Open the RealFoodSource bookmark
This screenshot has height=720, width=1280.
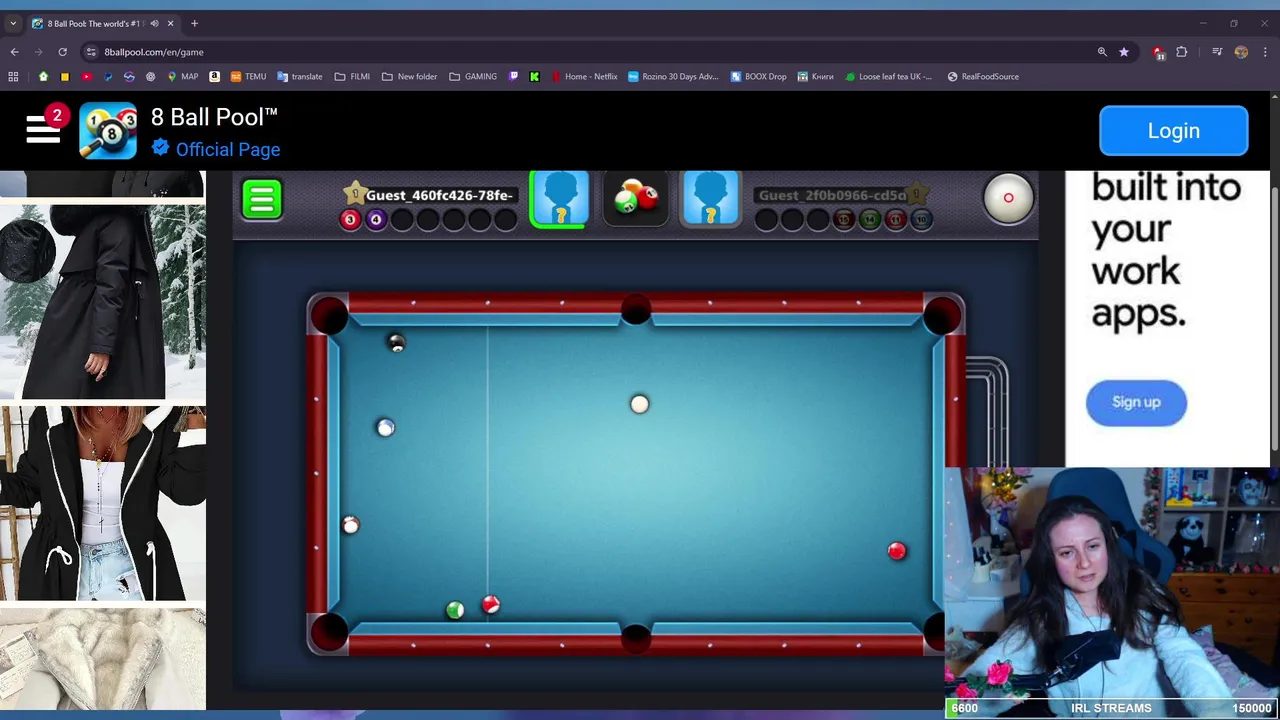pos(983,76)
